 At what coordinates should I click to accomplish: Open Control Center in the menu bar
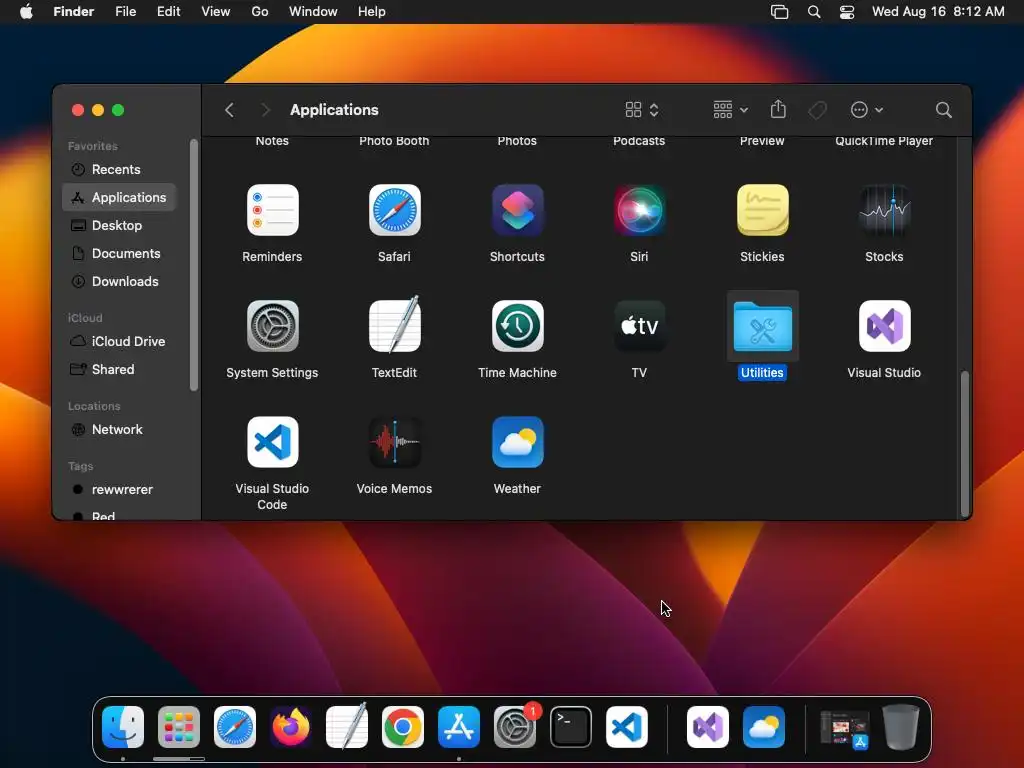(847, 12)
